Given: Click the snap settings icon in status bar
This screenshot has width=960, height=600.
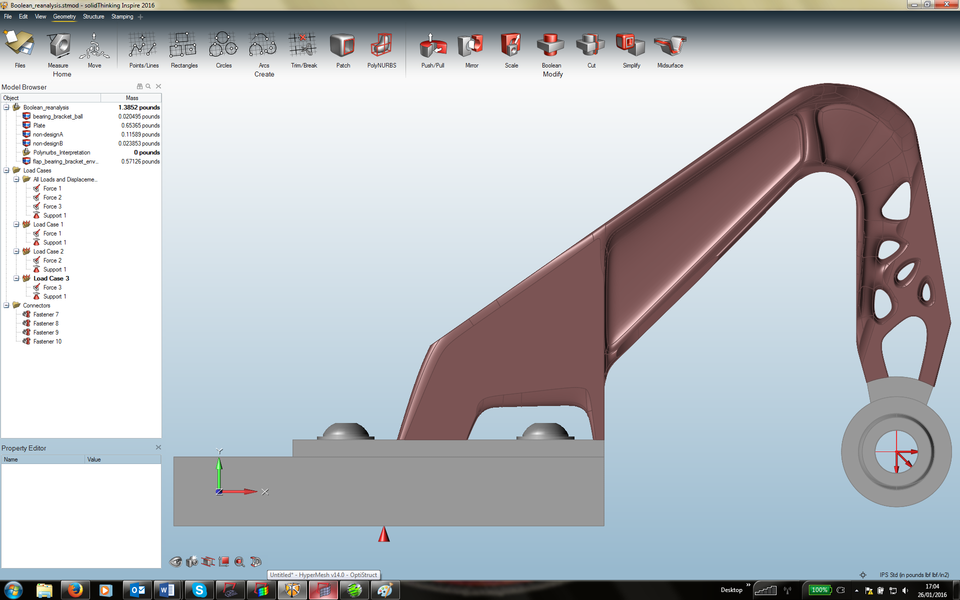Looking at the screenshot, I should coord(863,575).
